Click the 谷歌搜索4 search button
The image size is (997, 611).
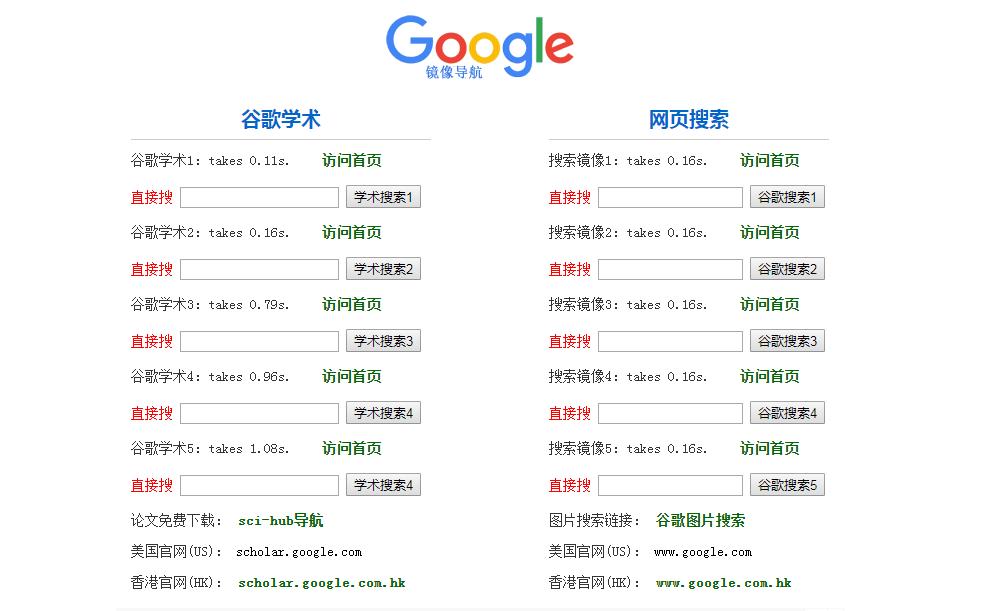pos(787,412)
